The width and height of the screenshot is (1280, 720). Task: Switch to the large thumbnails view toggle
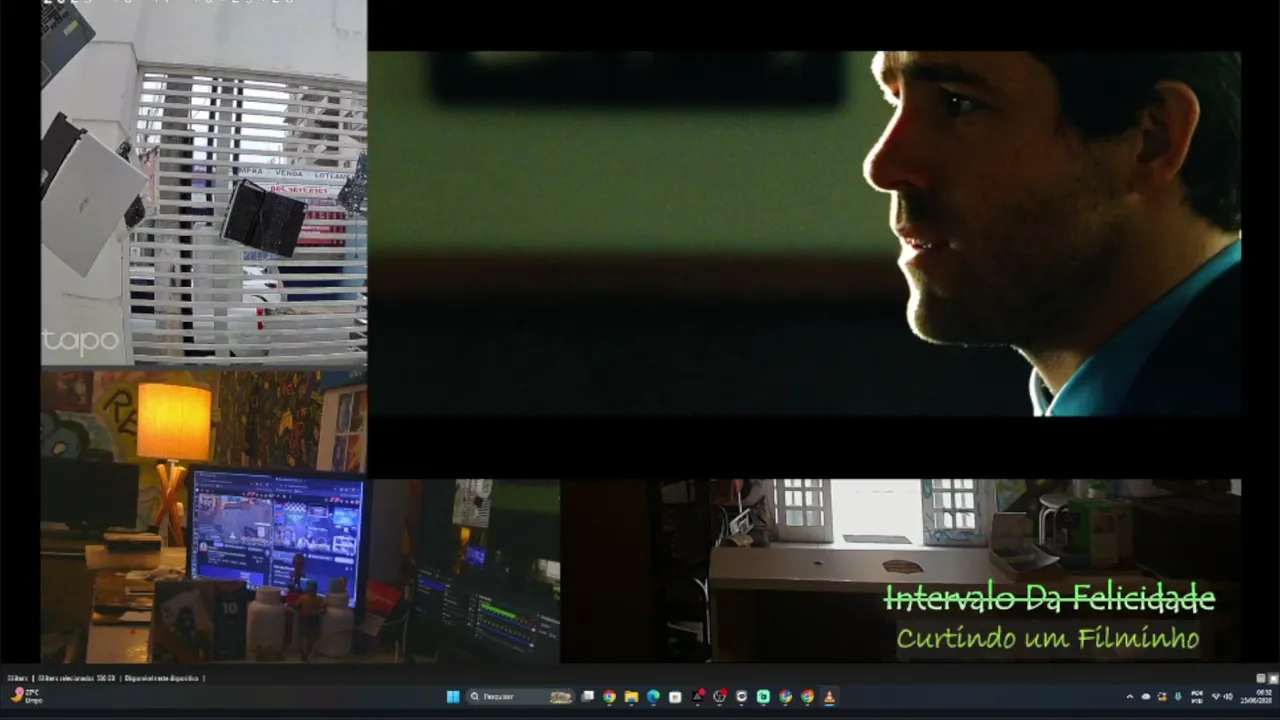(1273, 678)
